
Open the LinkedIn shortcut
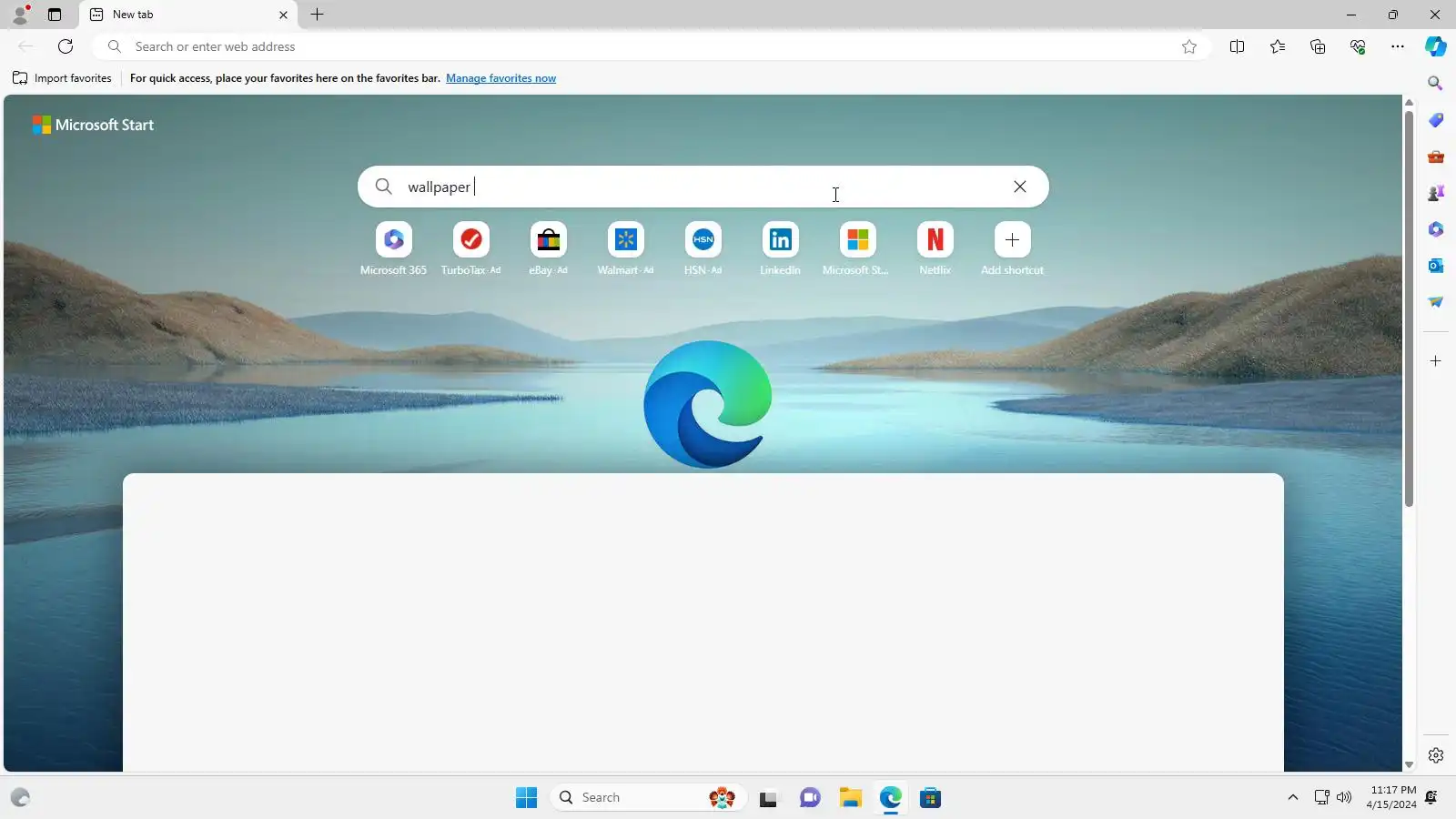tap(780, 248)
